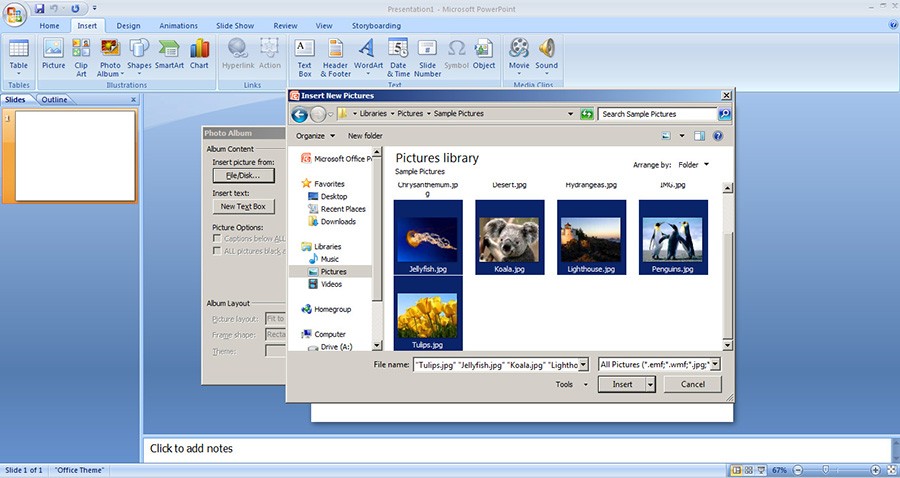Insert a SmartArt graphic

pos(169,54)
